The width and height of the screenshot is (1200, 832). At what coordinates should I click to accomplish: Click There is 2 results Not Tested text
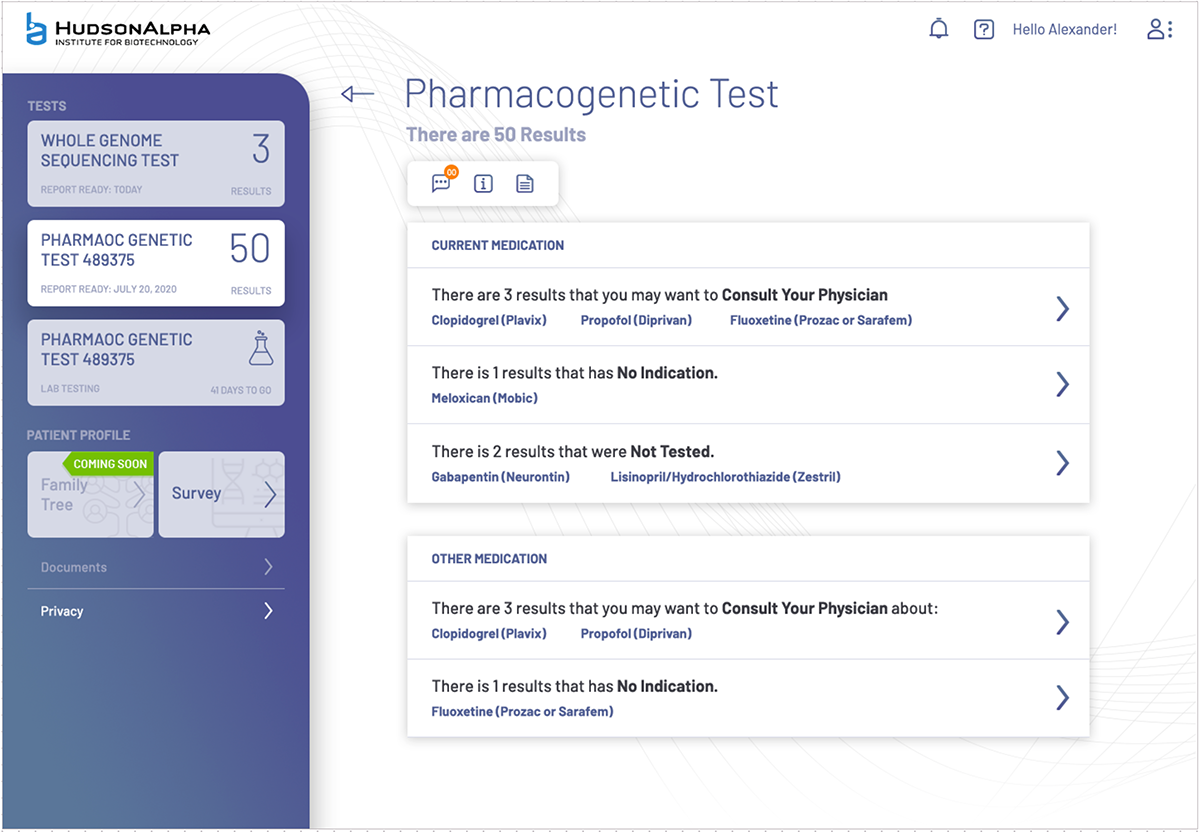(573, 452)
